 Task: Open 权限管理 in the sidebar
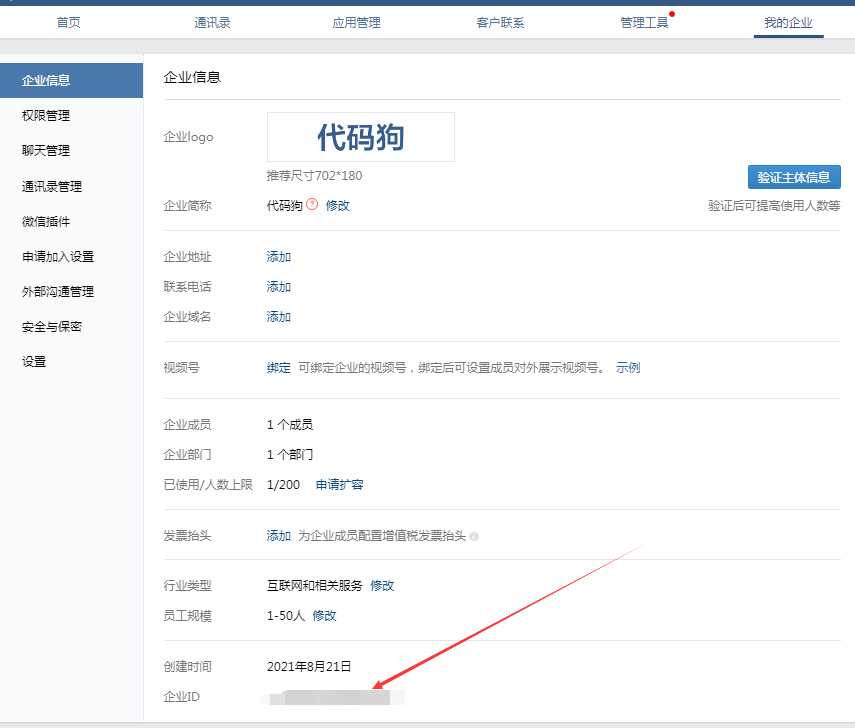(46, 116)
